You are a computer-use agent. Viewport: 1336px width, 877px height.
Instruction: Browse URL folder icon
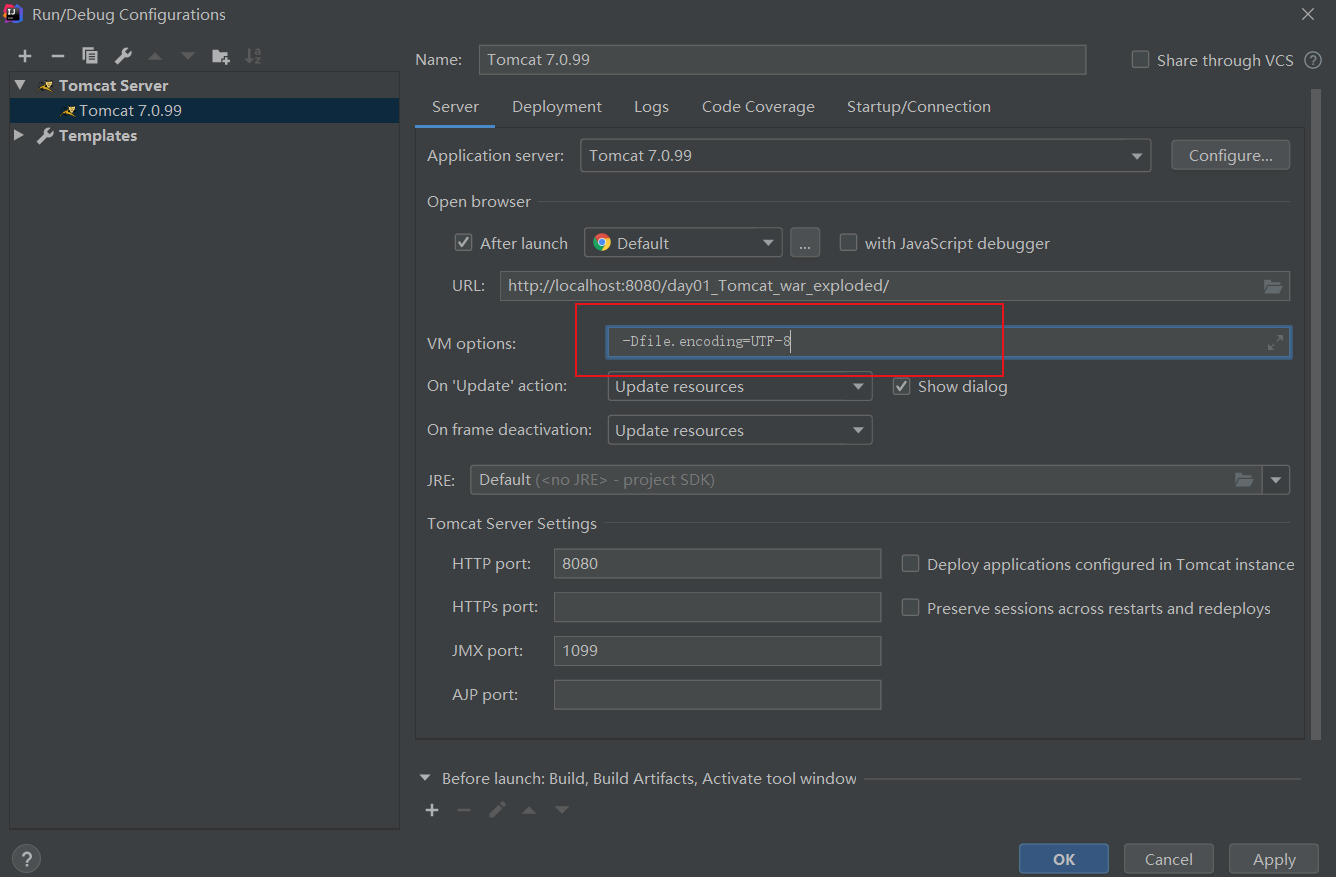click(x=1272, y=286)
